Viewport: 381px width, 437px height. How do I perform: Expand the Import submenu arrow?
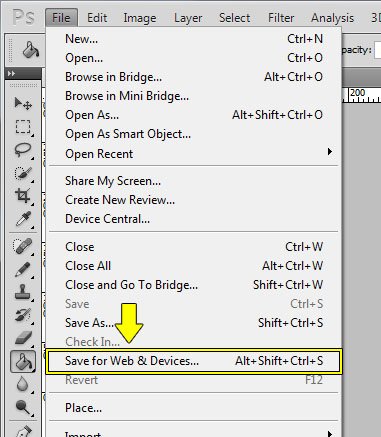tap(330, 433)
